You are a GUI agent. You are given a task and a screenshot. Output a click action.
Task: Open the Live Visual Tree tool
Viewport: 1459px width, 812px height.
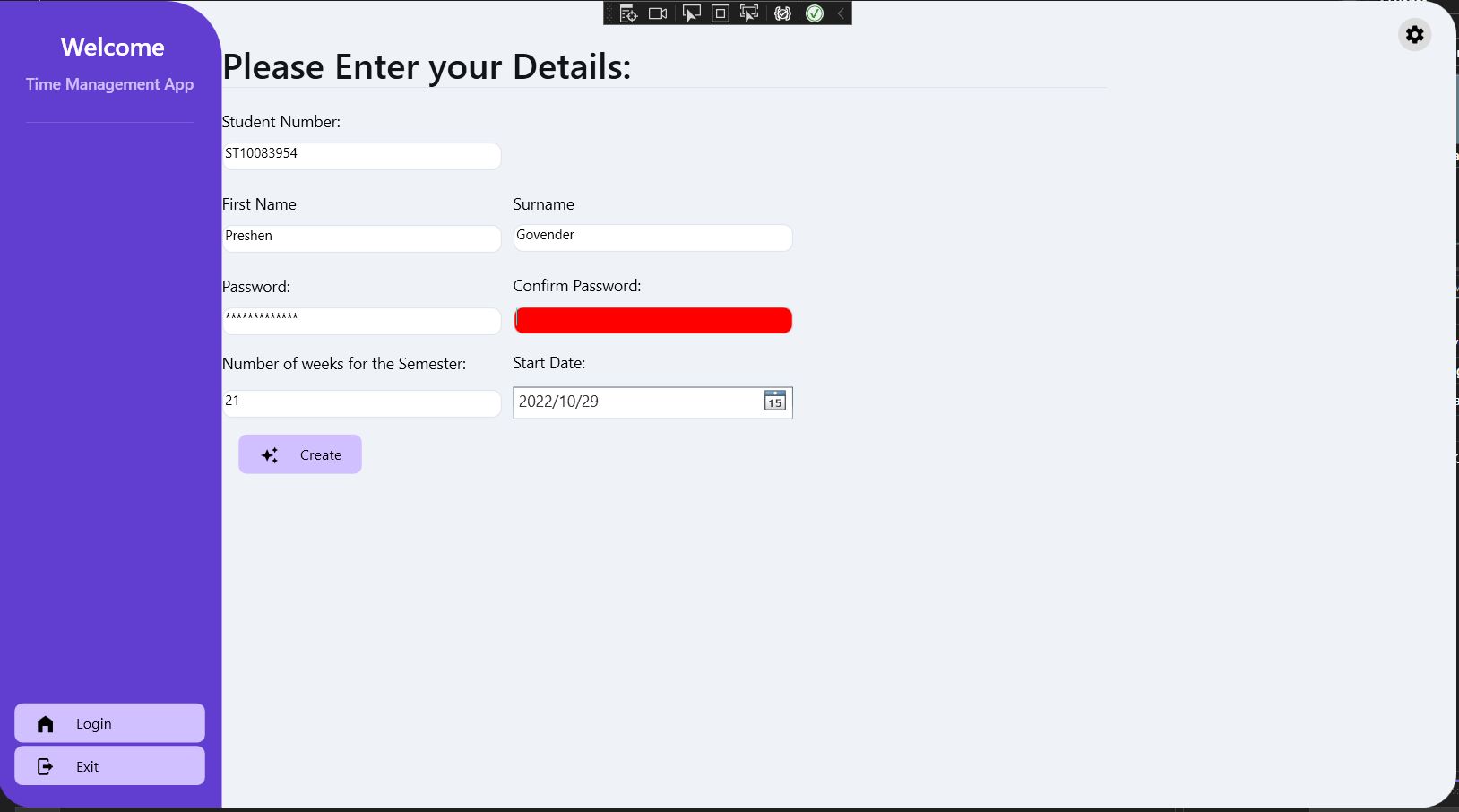[x=630, y=13]
